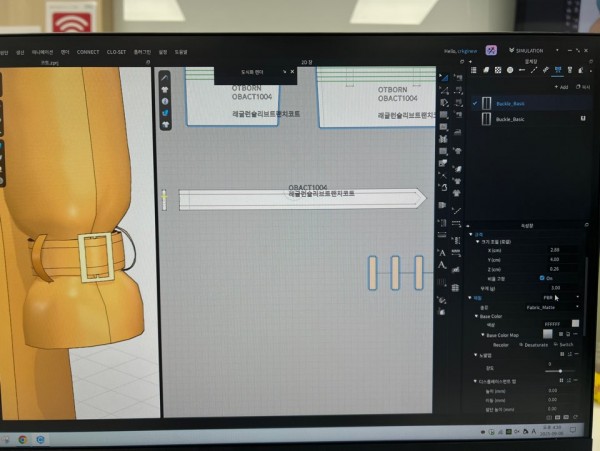Click the Add button in Object Browser
The height and width of the screenshot is (451, 600).
click(562, 87)
